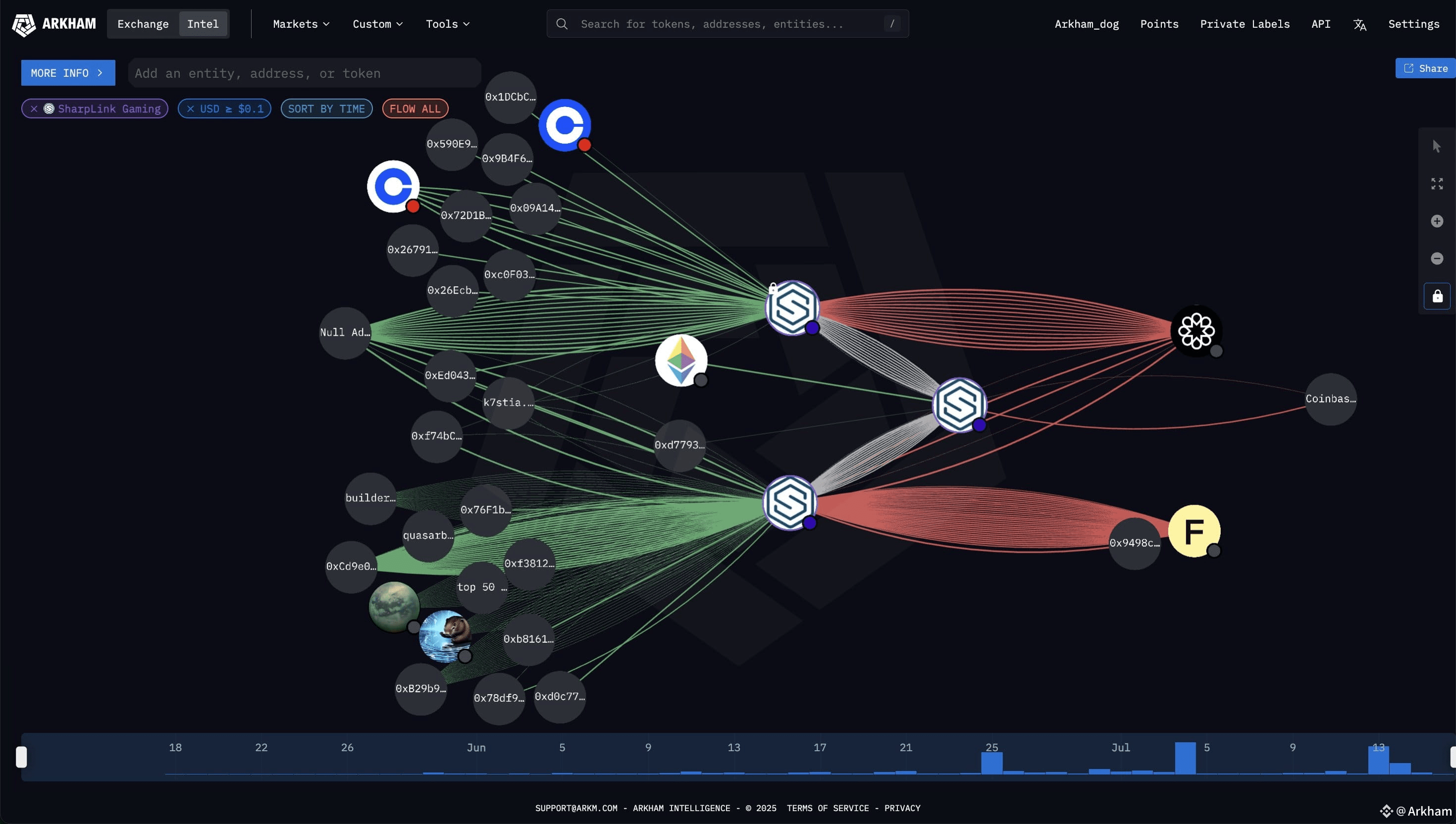Viewport: 1456px width, 824px height.
Task: Open the TERMS OF SERVICE link
Action: 828,808
